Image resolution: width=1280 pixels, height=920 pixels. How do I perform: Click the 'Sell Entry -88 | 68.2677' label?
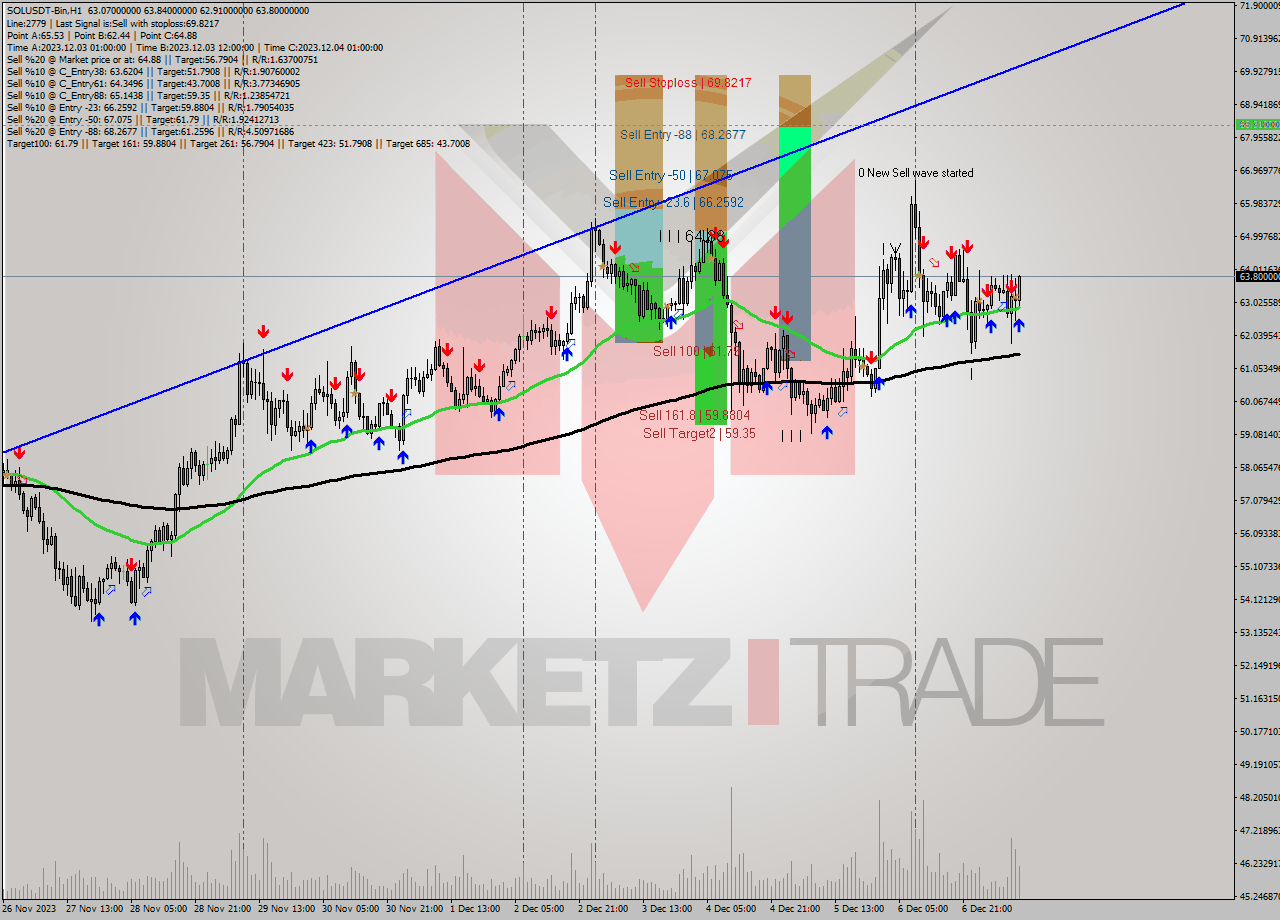point(682,134)
